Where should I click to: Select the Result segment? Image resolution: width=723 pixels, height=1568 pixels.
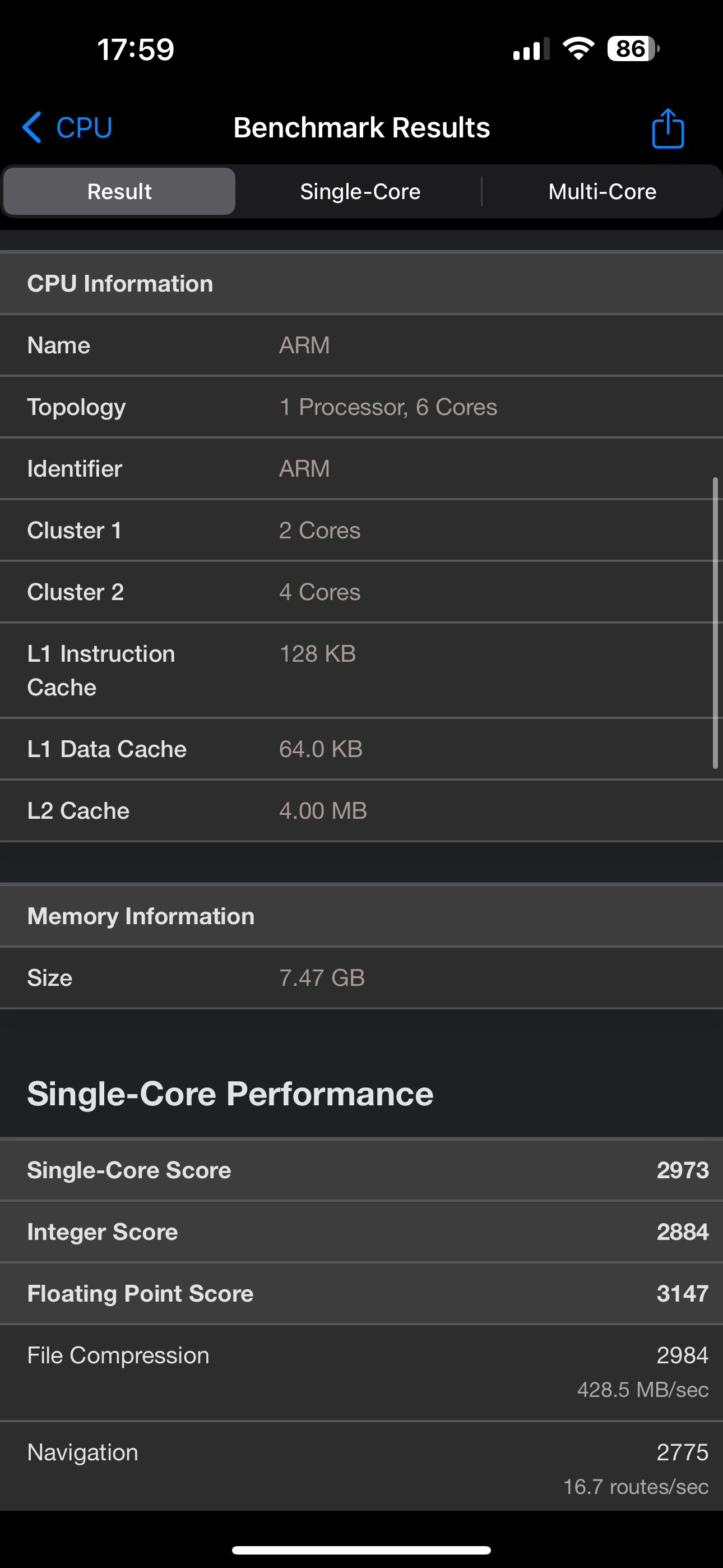[119, 191]
